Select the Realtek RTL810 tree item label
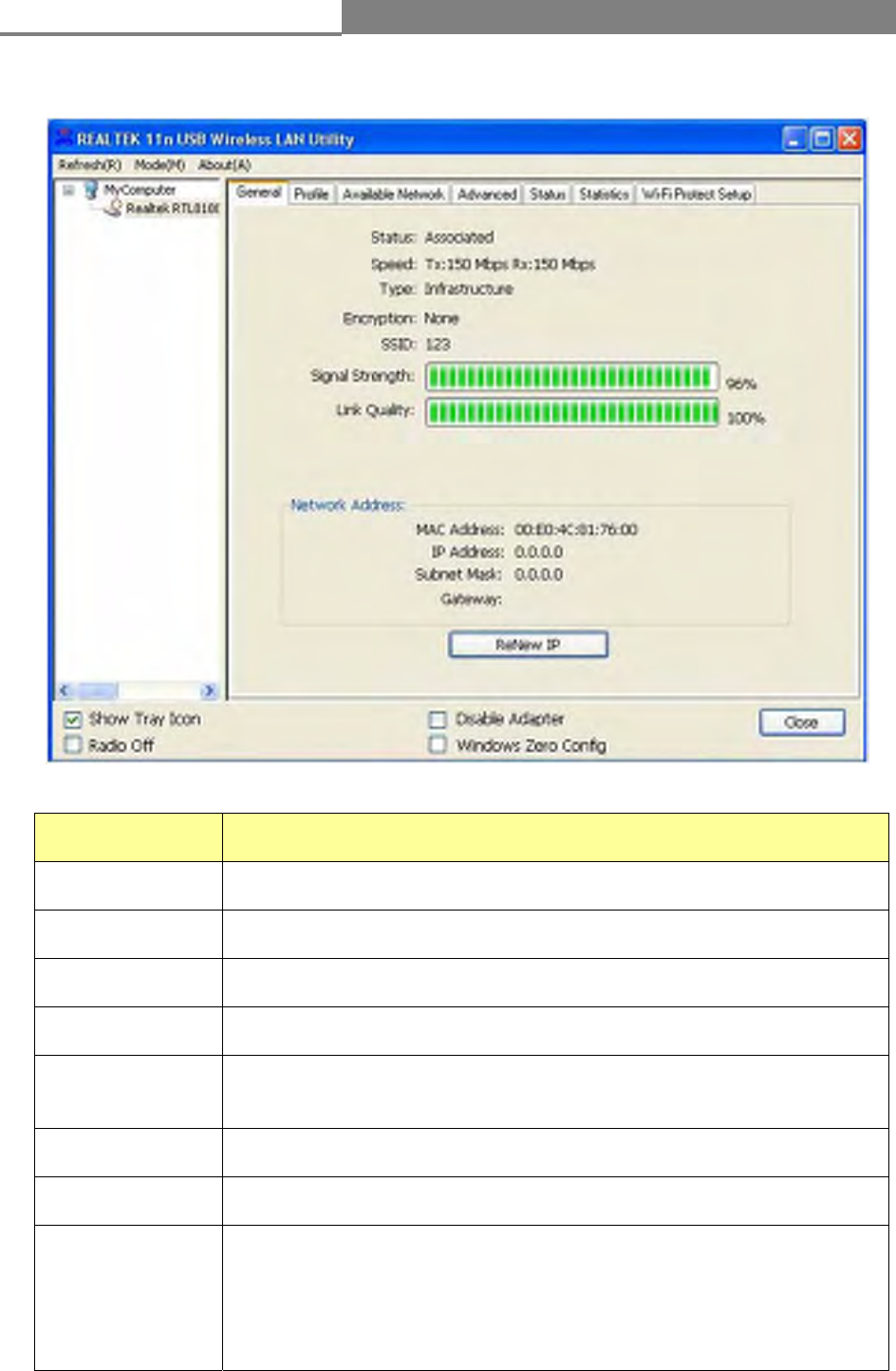 [173, 208]
